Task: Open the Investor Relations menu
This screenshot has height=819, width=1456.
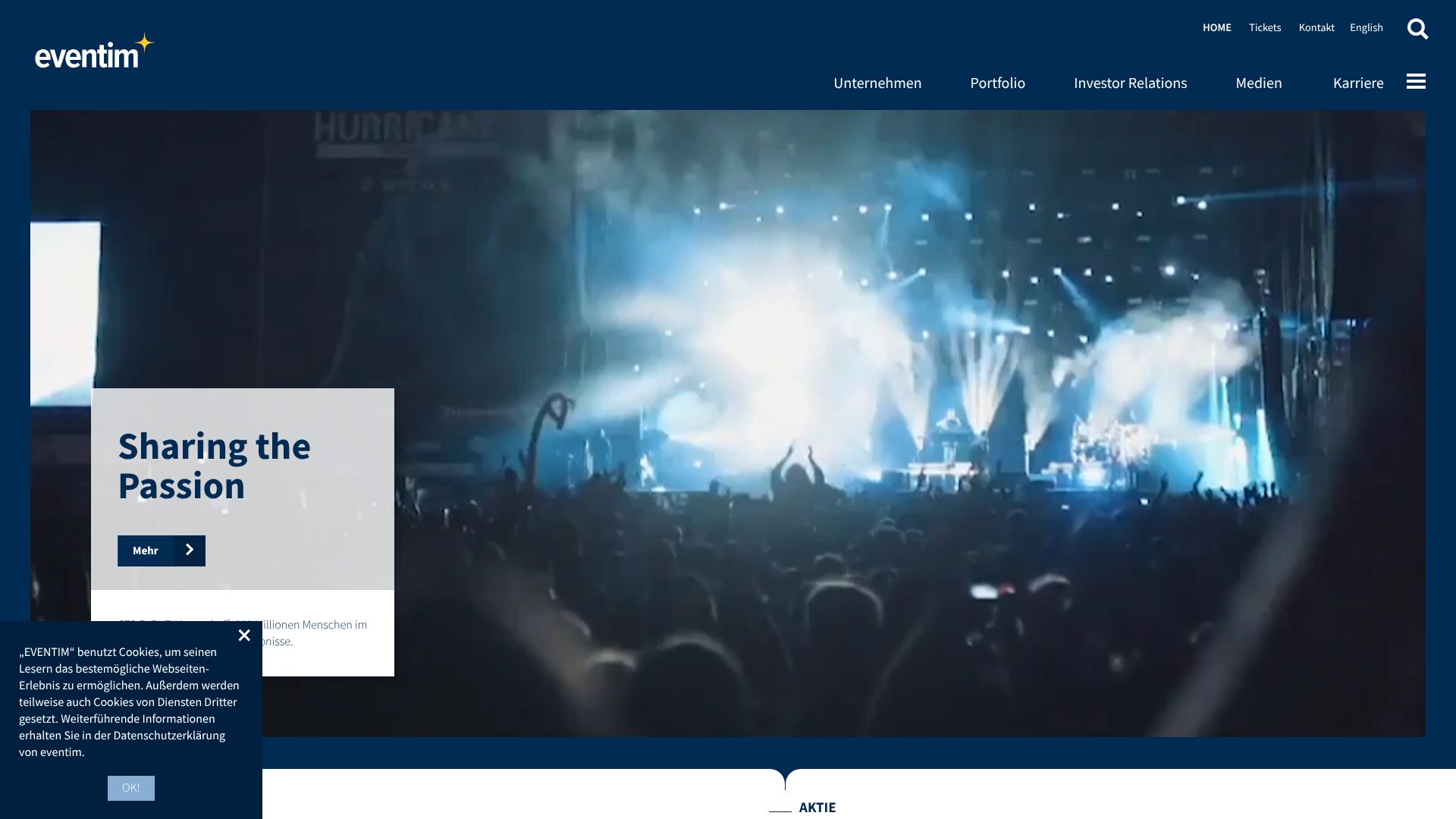Action: pos(1130,83)
